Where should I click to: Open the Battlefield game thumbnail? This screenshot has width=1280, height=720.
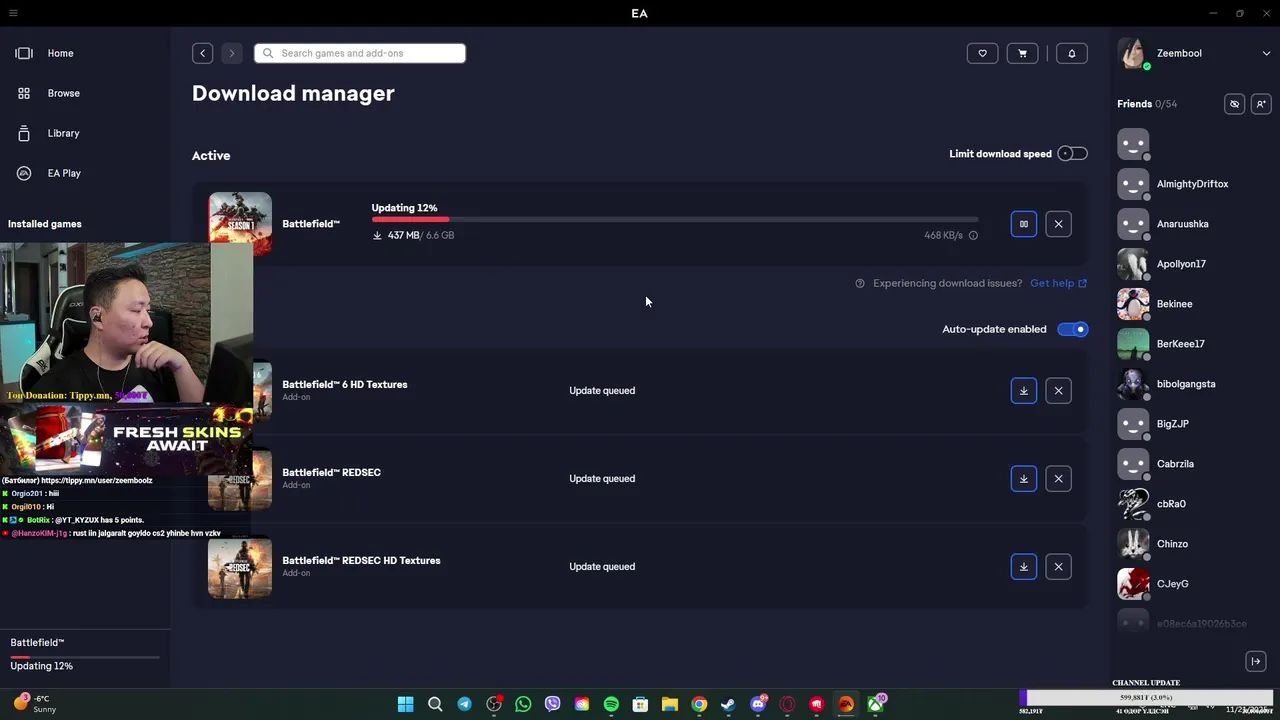240,222
